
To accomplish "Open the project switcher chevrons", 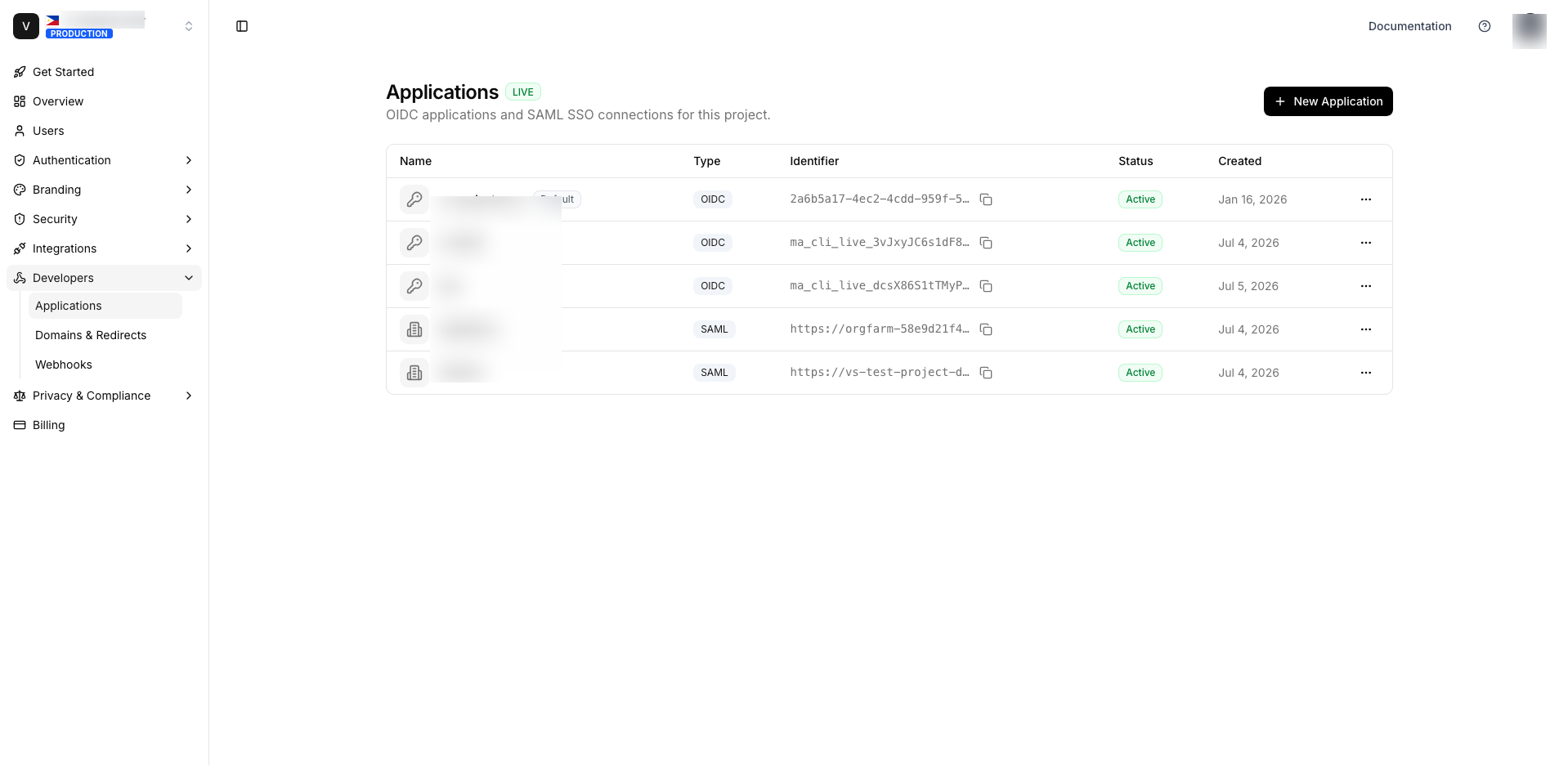I will pos(189,26).
